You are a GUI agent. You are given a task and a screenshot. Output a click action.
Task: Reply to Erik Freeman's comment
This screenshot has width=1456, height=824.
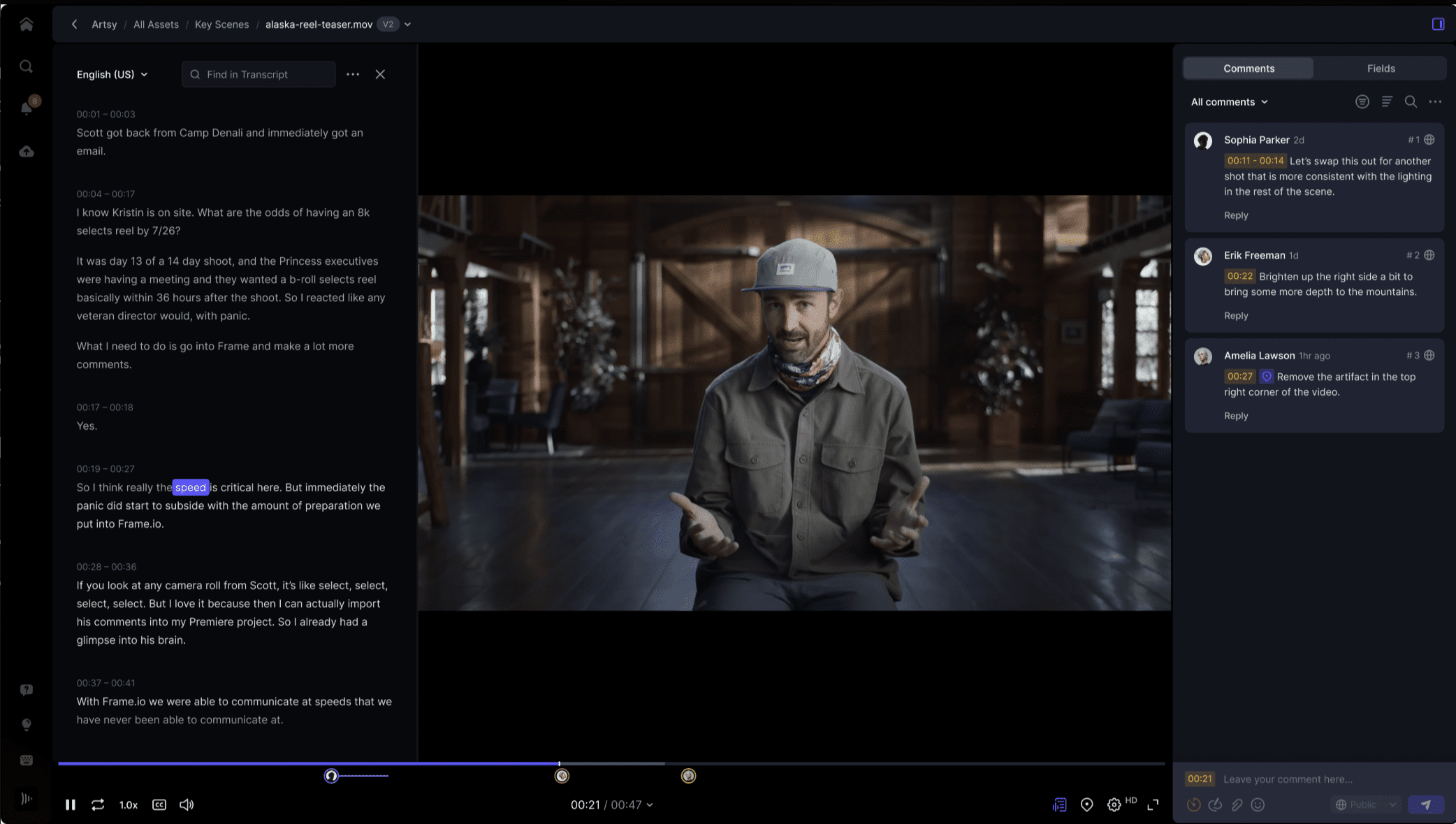point(1235,315)
